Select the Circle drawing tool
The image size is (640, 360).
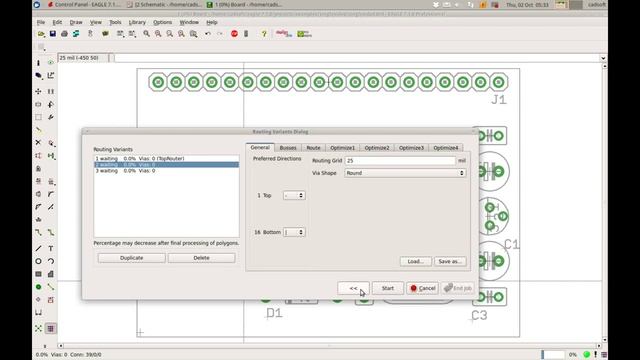(38, 261)
